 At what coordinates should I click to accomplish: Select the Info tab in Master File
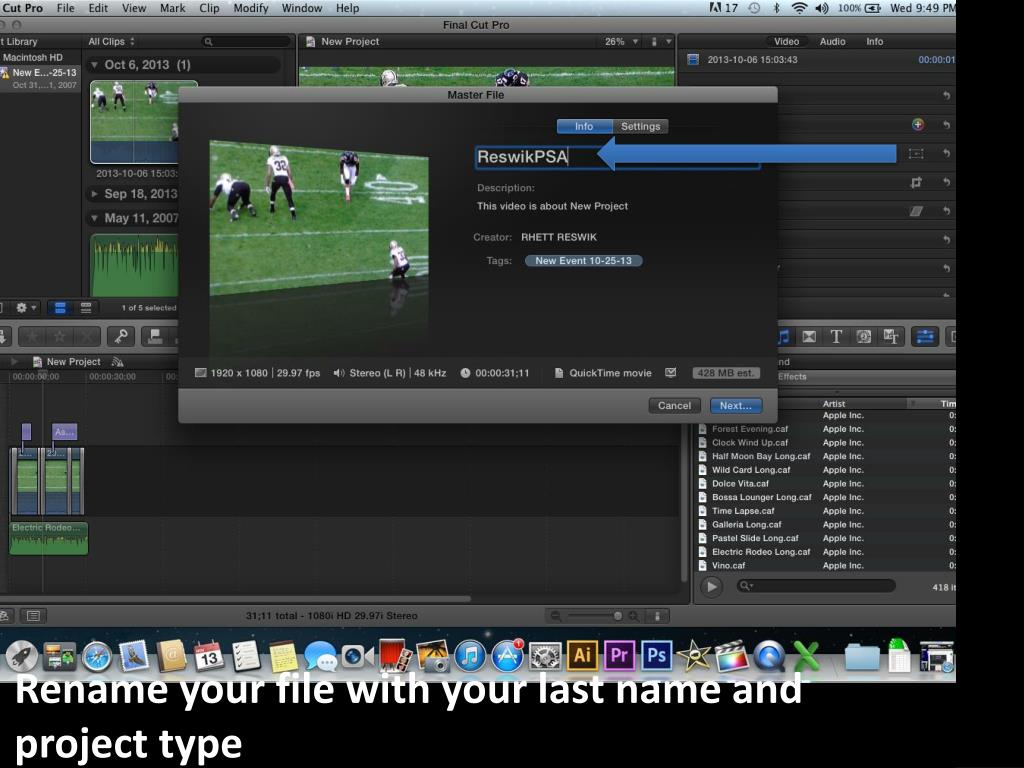(584, 127)
